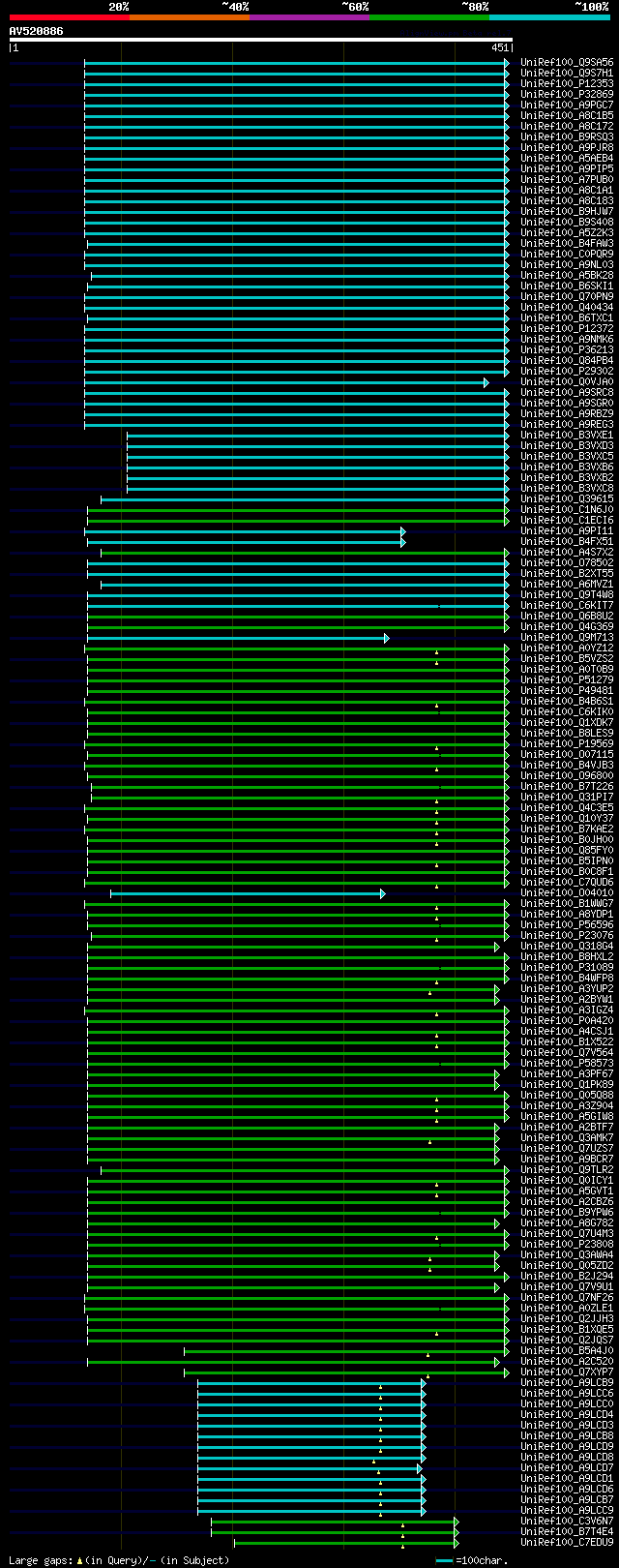Viewport: 619px width, 1568px height.
Task: Click the UniRef100_Q40434 label
Action: point(567,307)
